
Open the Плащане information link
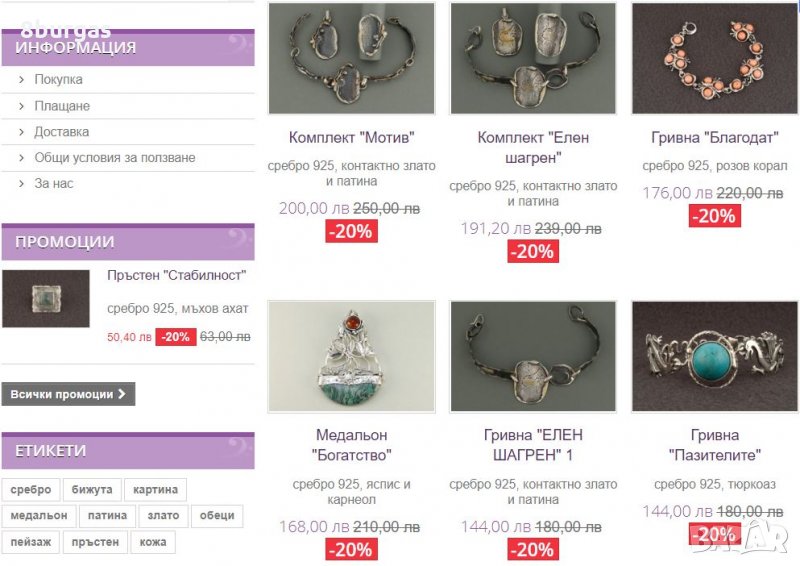tap(62, 106)
